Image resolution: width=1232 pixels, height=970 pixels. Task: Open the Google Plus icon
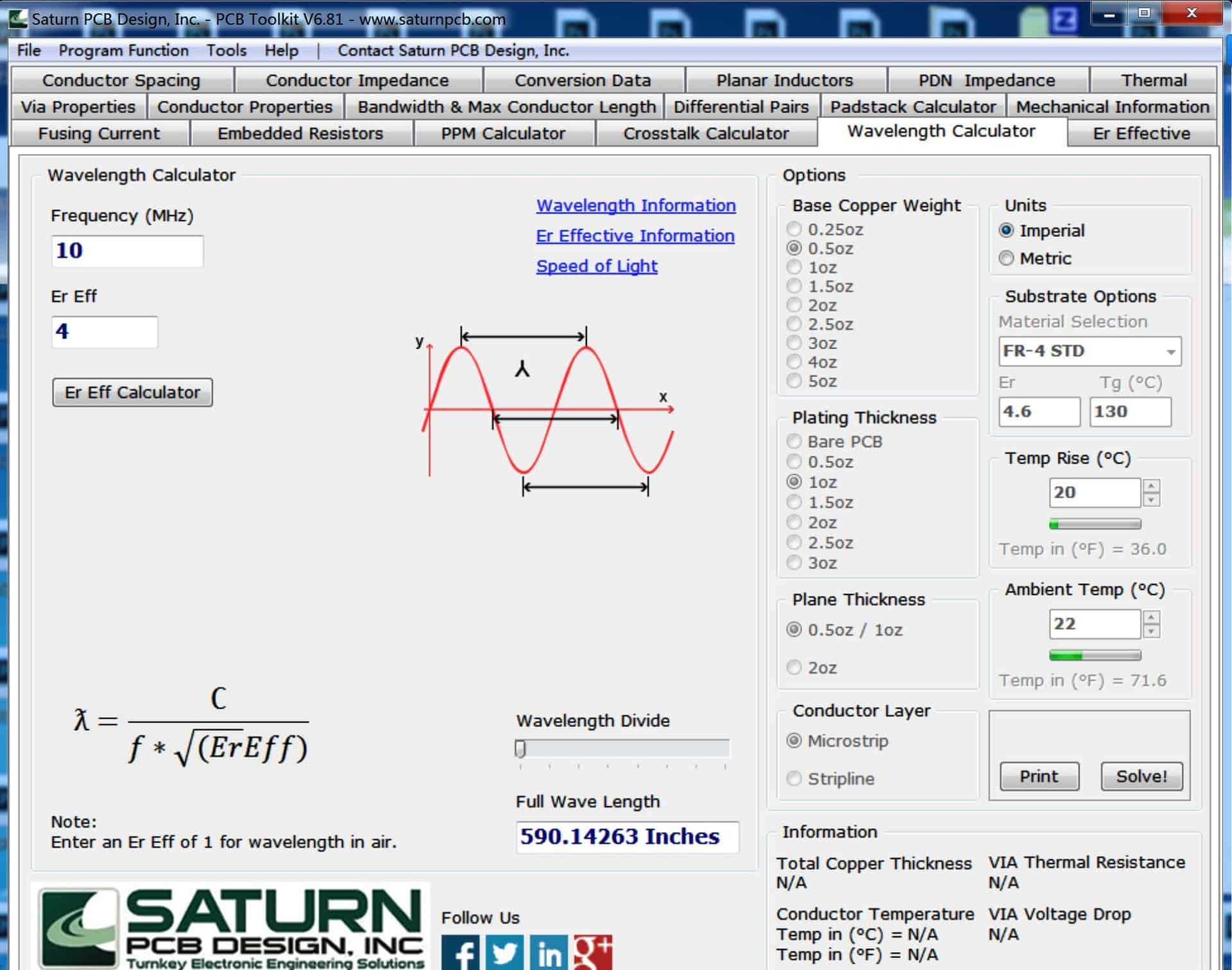click(593, 953)
